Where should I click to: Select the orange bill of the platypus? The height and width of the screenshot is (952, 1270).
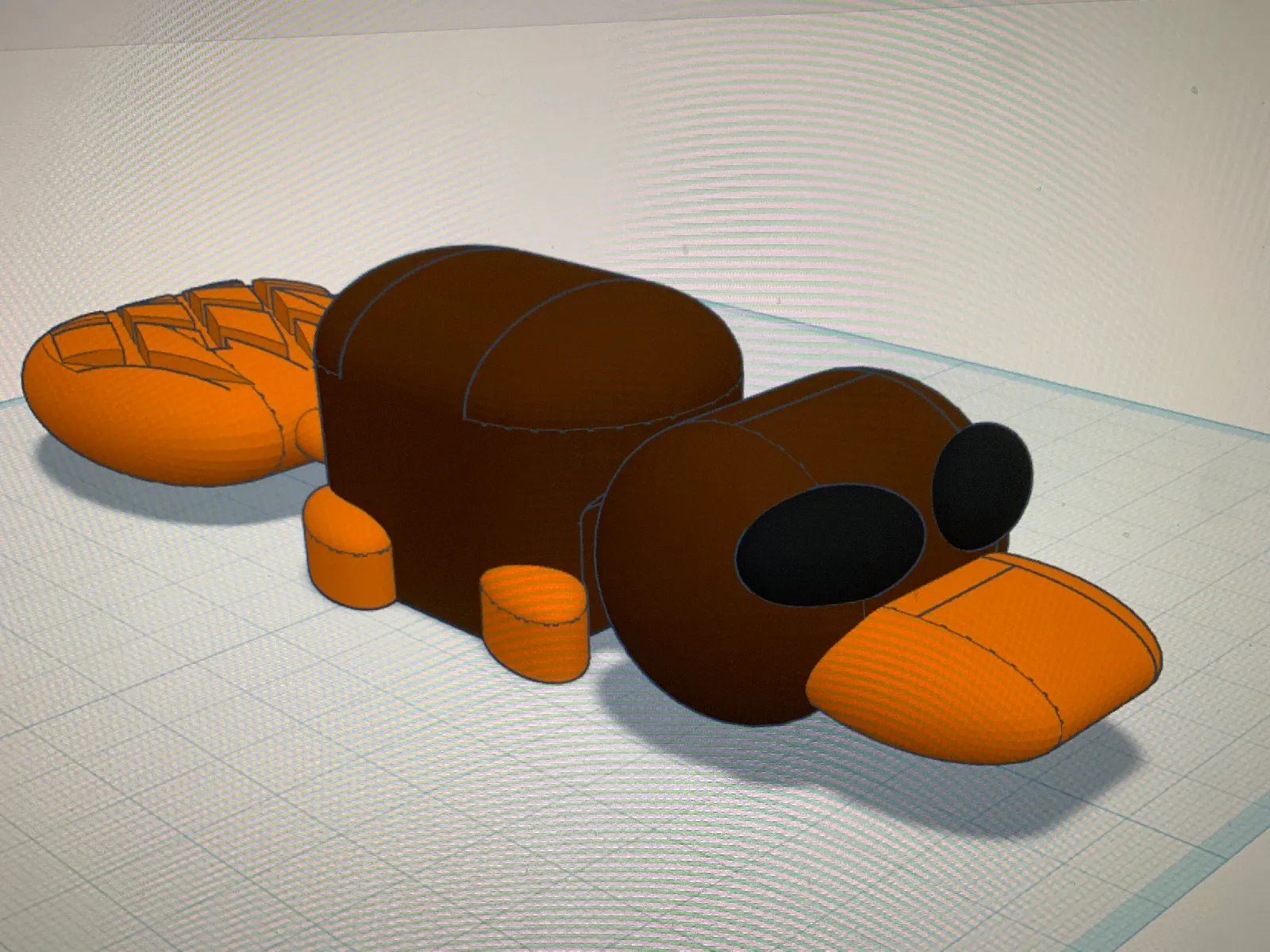pyautogui.click(x=984, y=657)
